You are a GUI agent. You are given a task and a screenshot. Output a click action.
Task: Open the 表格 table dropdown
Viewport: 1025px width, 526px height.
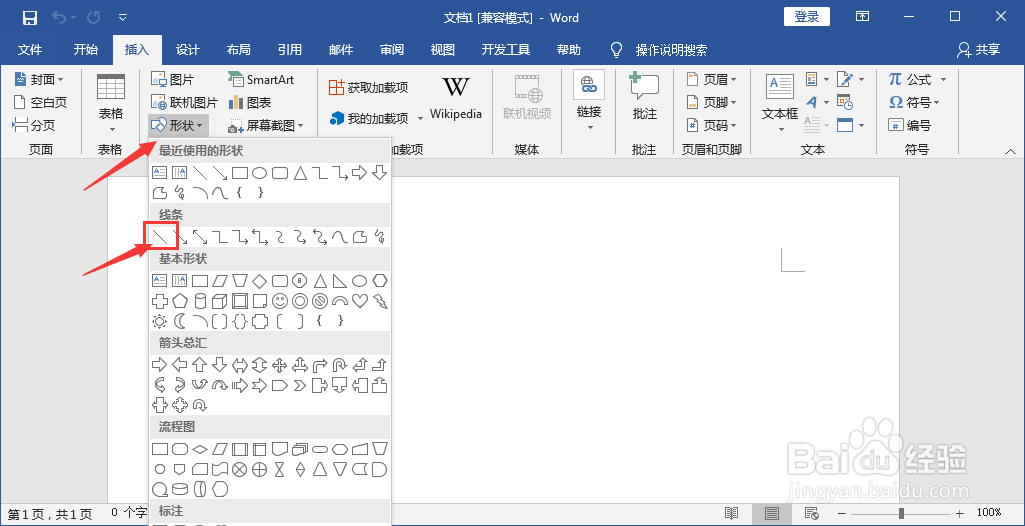(x=110, y=105)
